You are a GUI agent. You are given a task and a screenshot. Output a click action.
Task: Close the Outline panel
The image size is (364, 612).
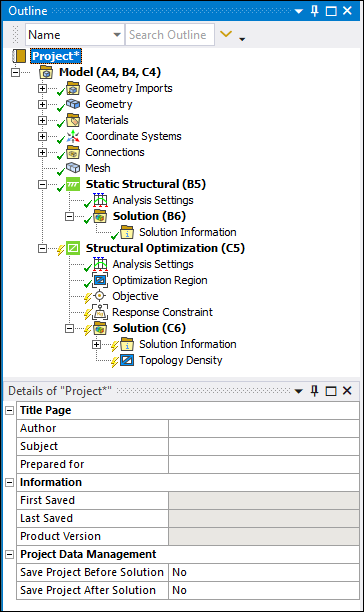[347, 11]
